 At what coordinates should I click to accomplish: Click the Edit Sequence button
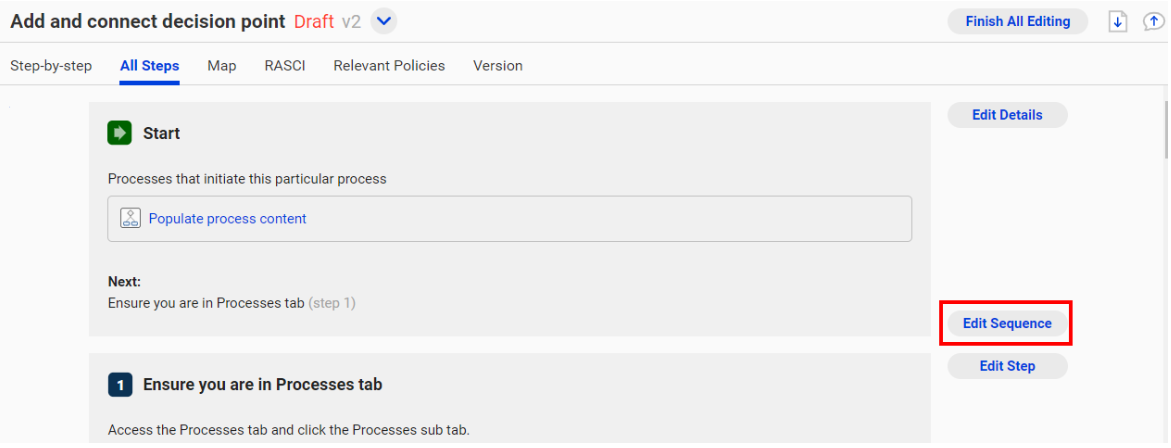1007,323
